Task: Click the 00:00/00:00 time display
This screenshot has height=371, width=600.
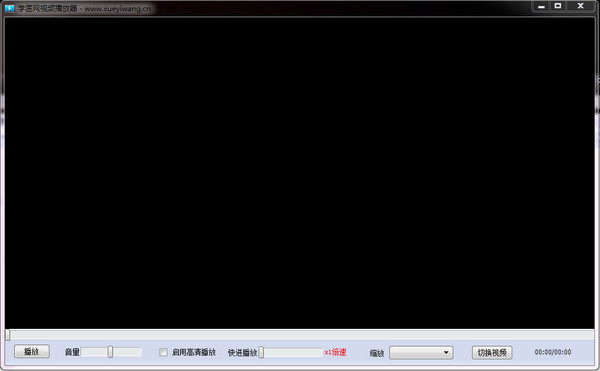Action: [x=553, y=352]
